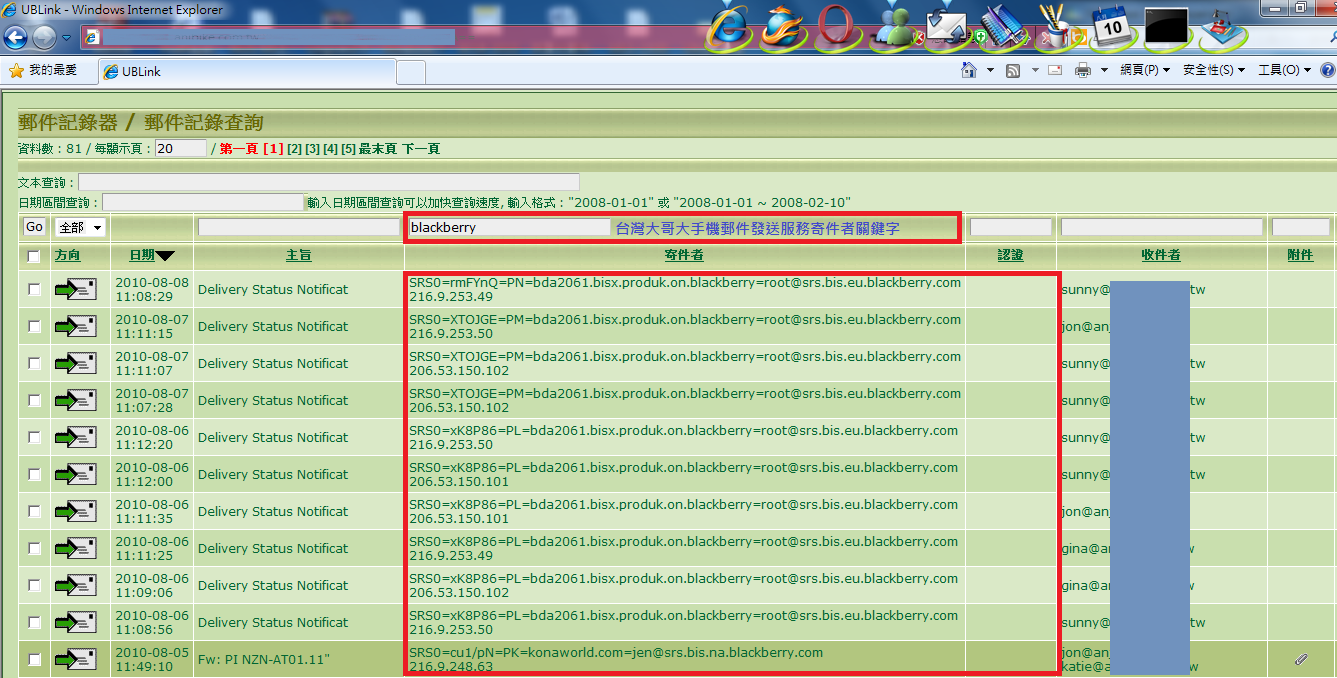Expand the dropdown arrow beside the Home icon
Viewport: 1337px width, 678px height.
click(x=990, y=71)
